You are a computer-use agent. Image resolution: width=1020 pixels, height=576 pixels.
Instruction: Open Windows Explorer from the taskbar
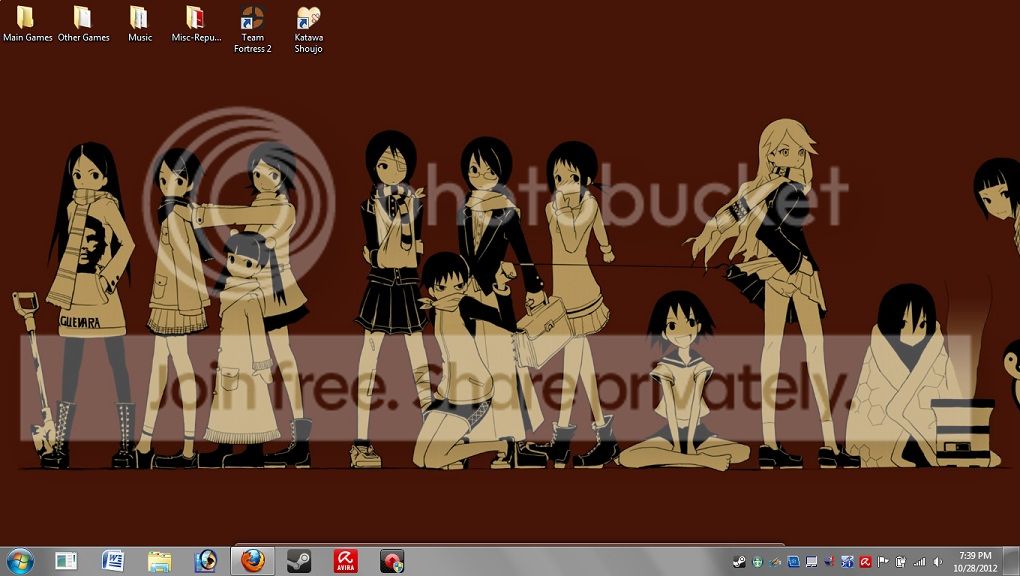pos(159,561)
